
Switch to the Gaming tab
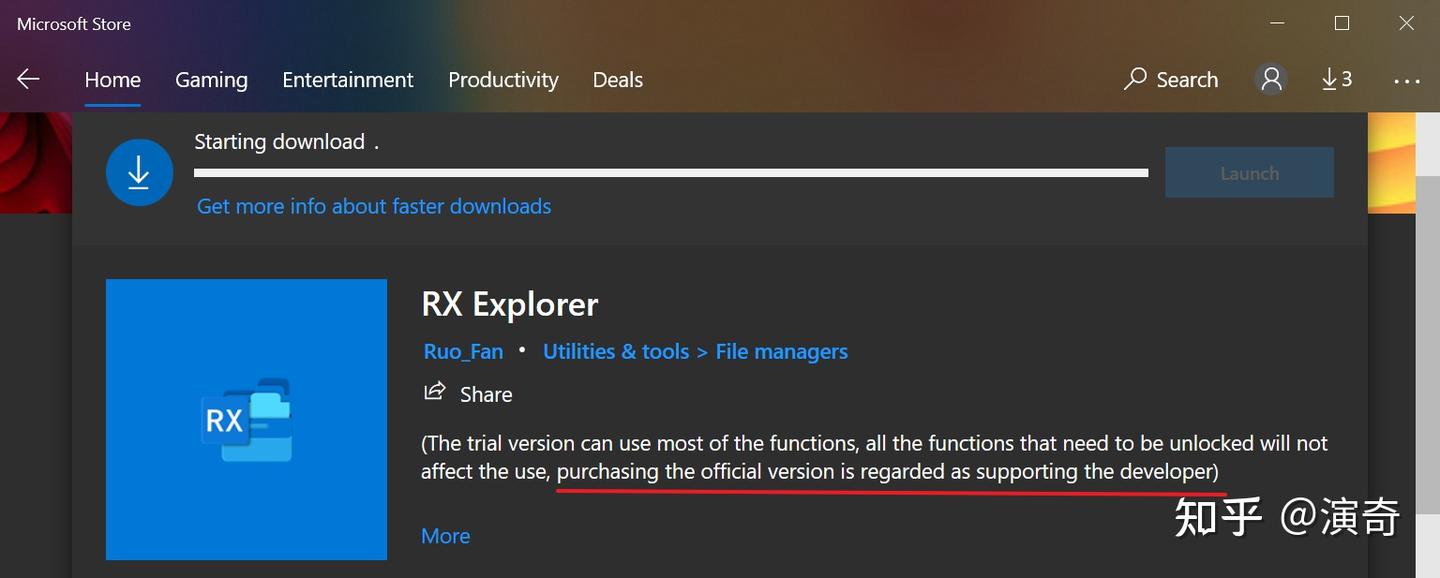[211, 79]
